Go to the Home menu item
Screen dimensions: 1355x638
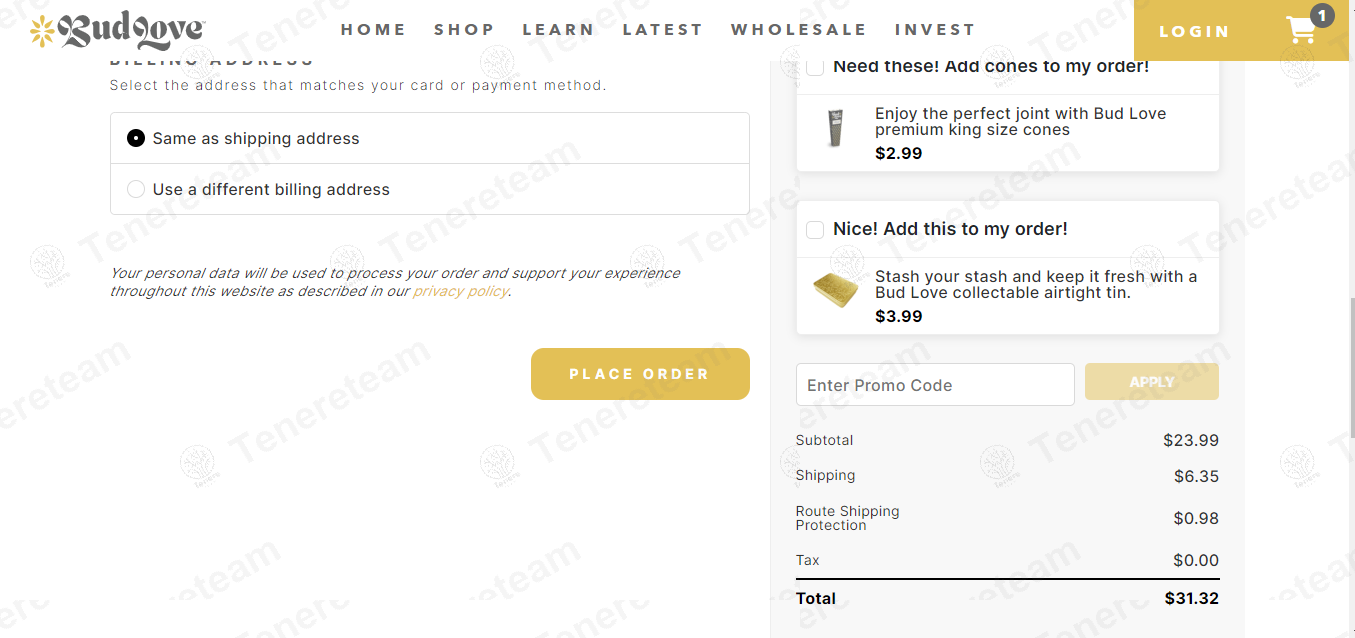pyautogui.click(x=373, y=30)
